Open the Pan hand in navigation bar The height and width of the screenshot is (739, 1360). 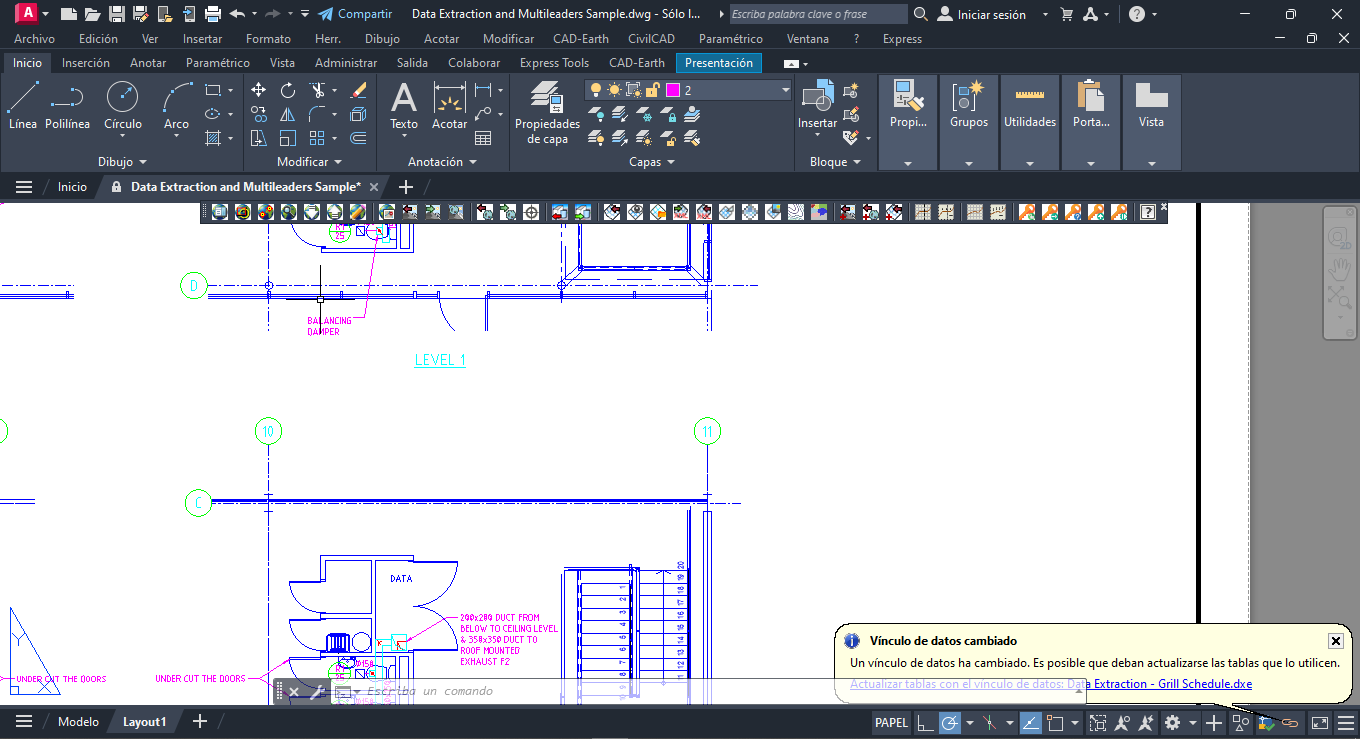tap(1339, 268)
